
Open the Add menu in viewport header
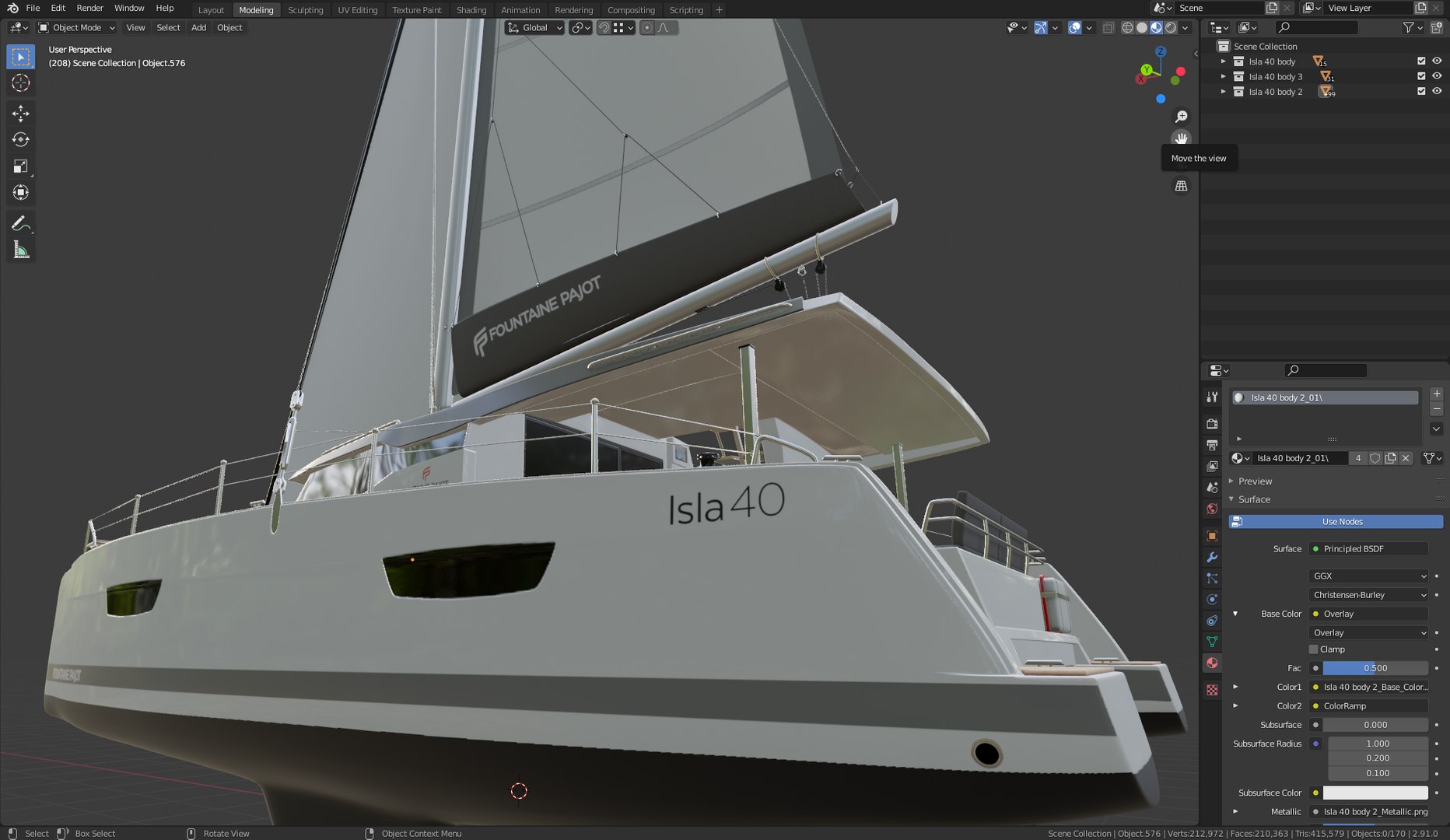(199, 28)
